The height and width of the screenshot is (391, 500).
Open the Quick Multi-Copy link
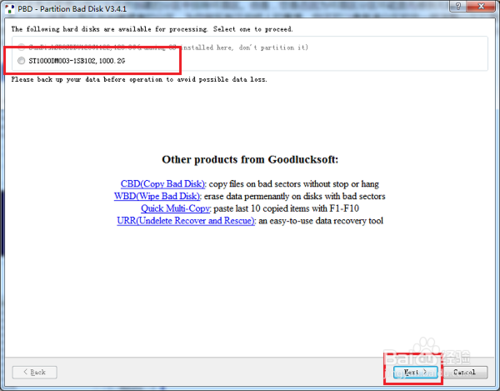pyautogui.click(x=175, y=209)
